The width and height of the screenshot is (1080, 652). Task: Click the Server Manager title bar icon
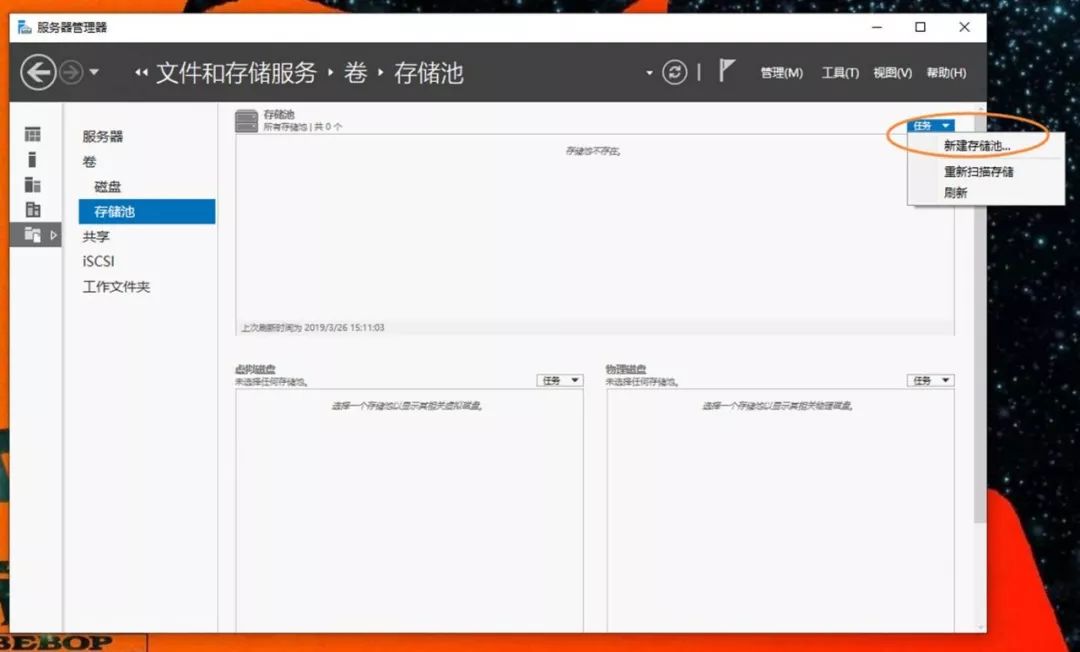(x=25, y=27)
